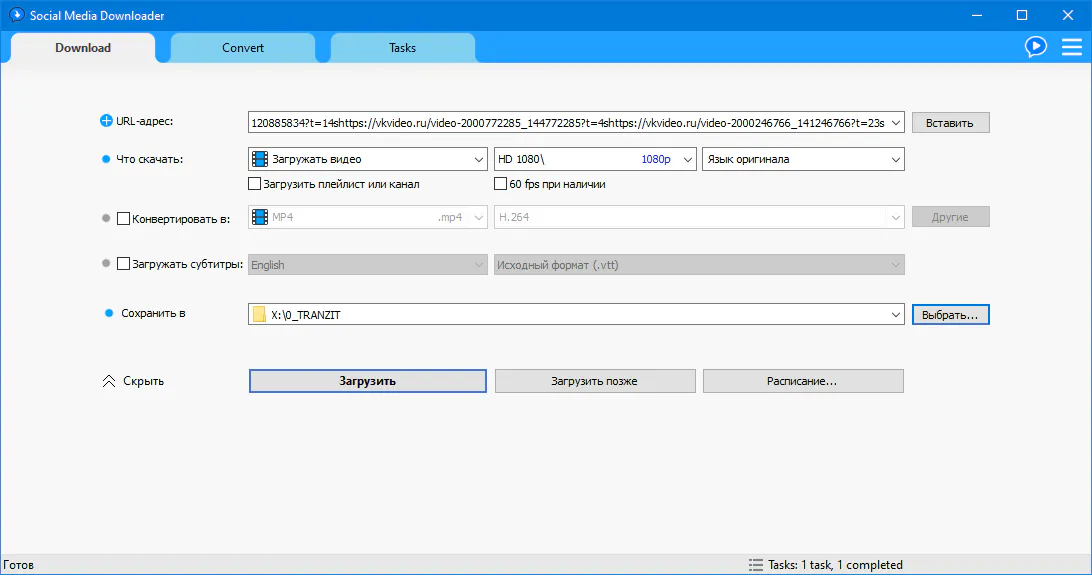
Task: Click the folder icon in save path
Action: click(x=260, y=315)
